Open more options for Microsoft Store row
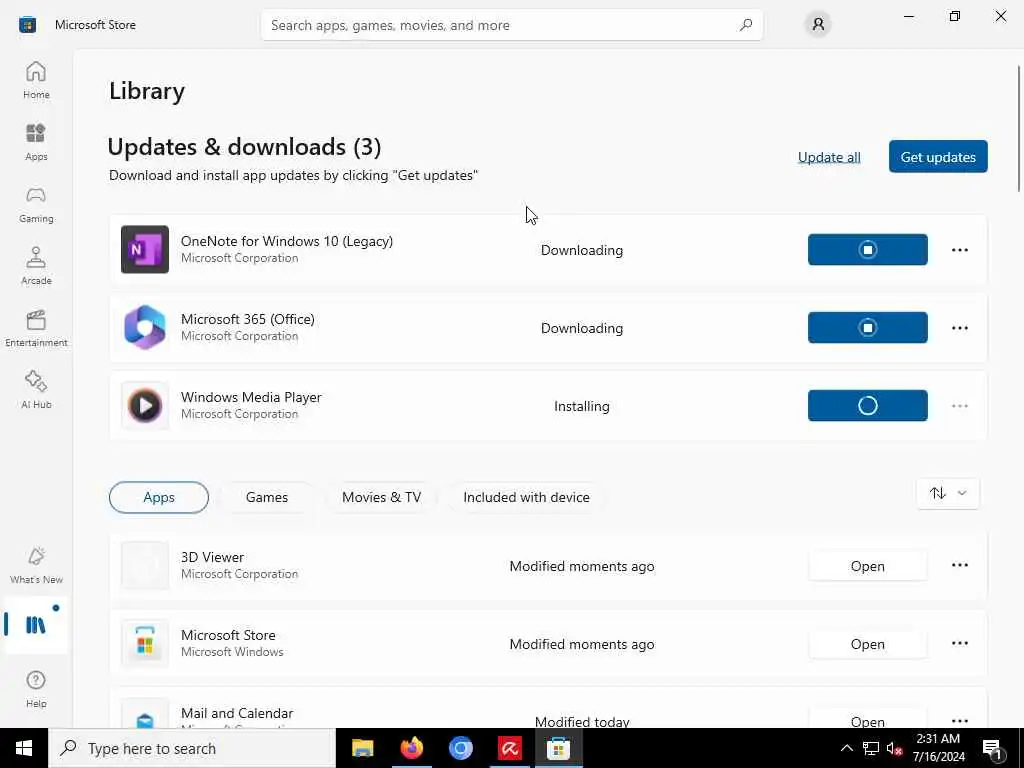Image resolution: width=1024 pixels, height=768 pixels. coord(959,643)
